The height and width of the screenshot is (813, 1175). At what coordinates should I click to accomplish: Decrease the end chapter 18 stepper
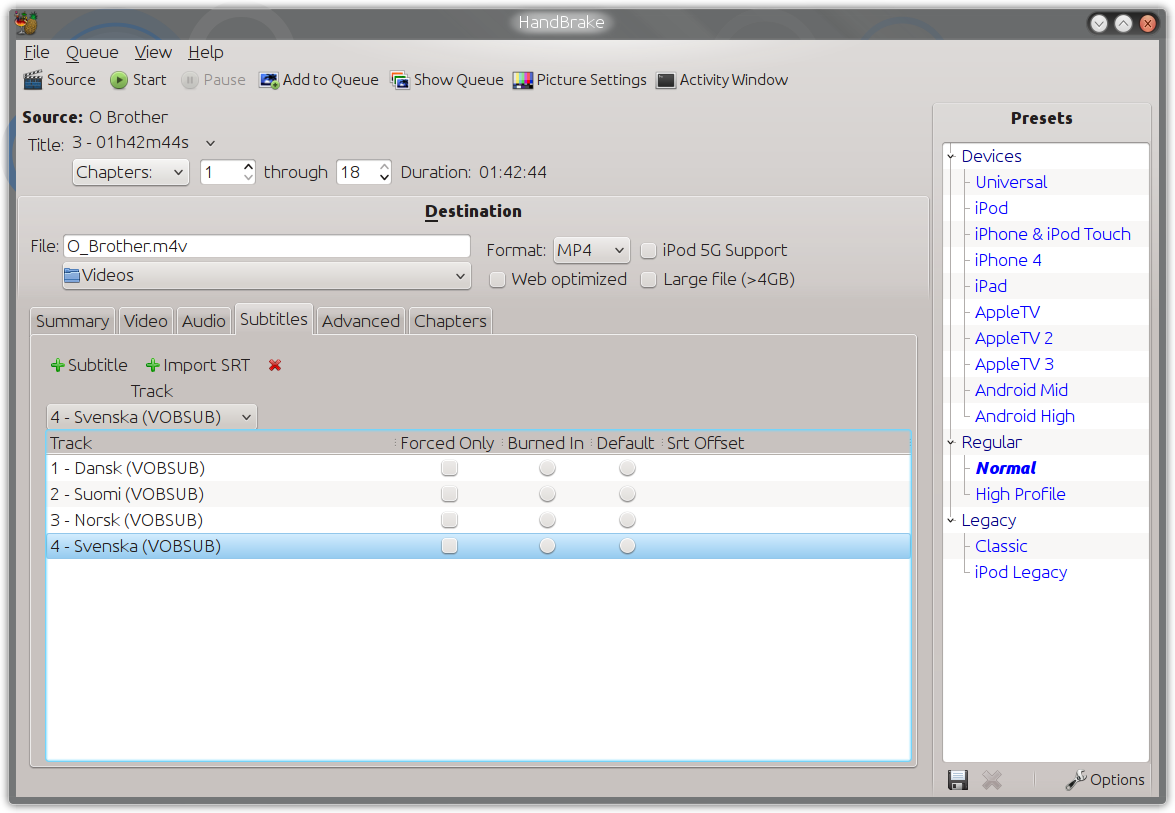click(x=384, y=178)
